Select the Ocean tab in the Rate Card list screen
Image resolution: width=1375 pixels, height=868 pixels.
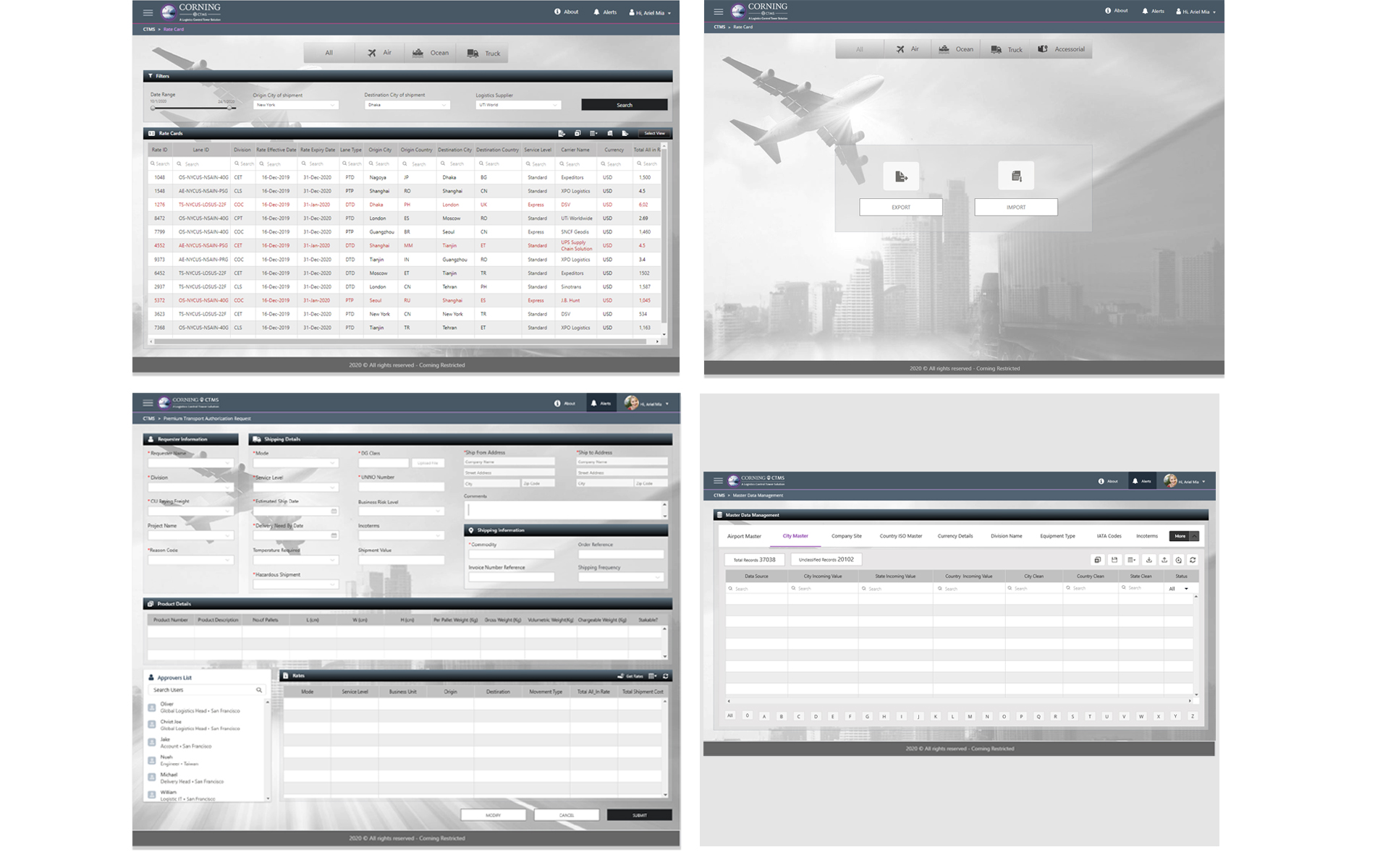[x=431, y=53]
